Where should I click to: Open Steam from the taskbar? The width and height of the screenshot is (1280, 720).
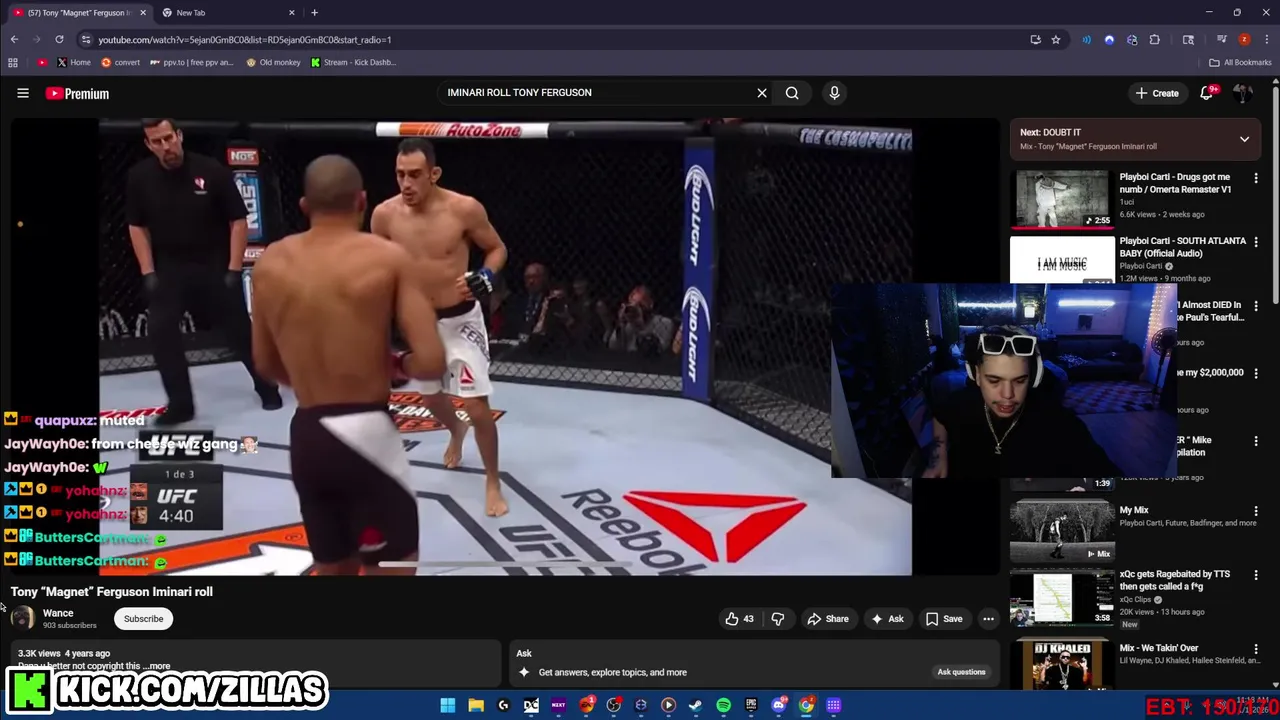pos(695,705)
